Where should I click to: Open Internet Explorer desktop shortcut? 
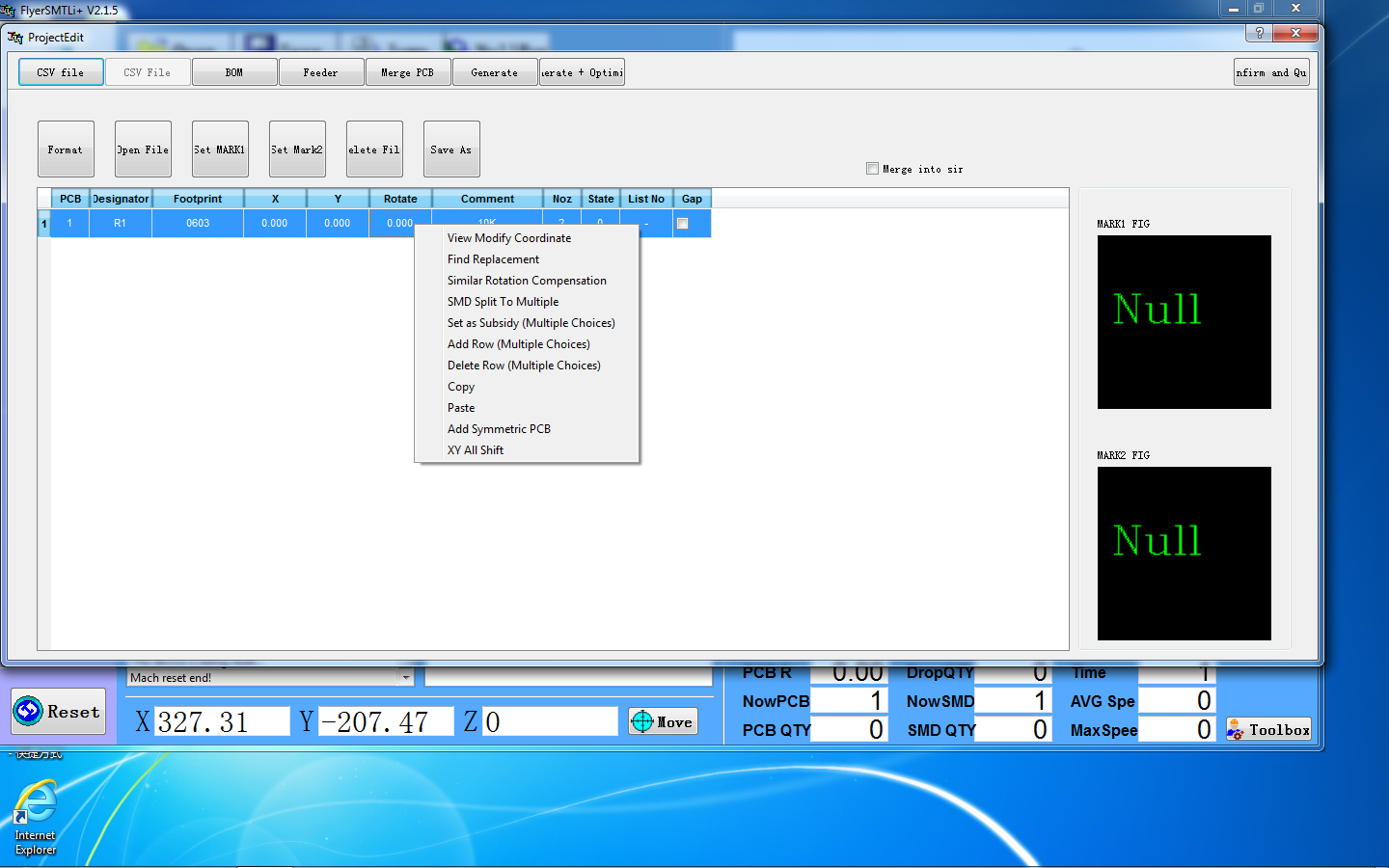click(x=35, y=817)
